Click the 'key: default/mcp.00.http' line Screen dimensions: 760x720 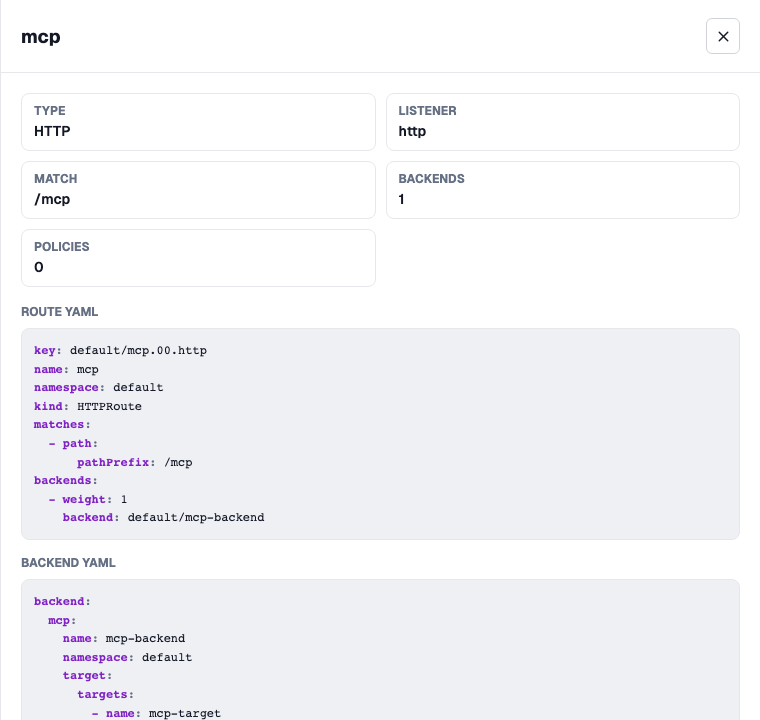tap(120, 351)
